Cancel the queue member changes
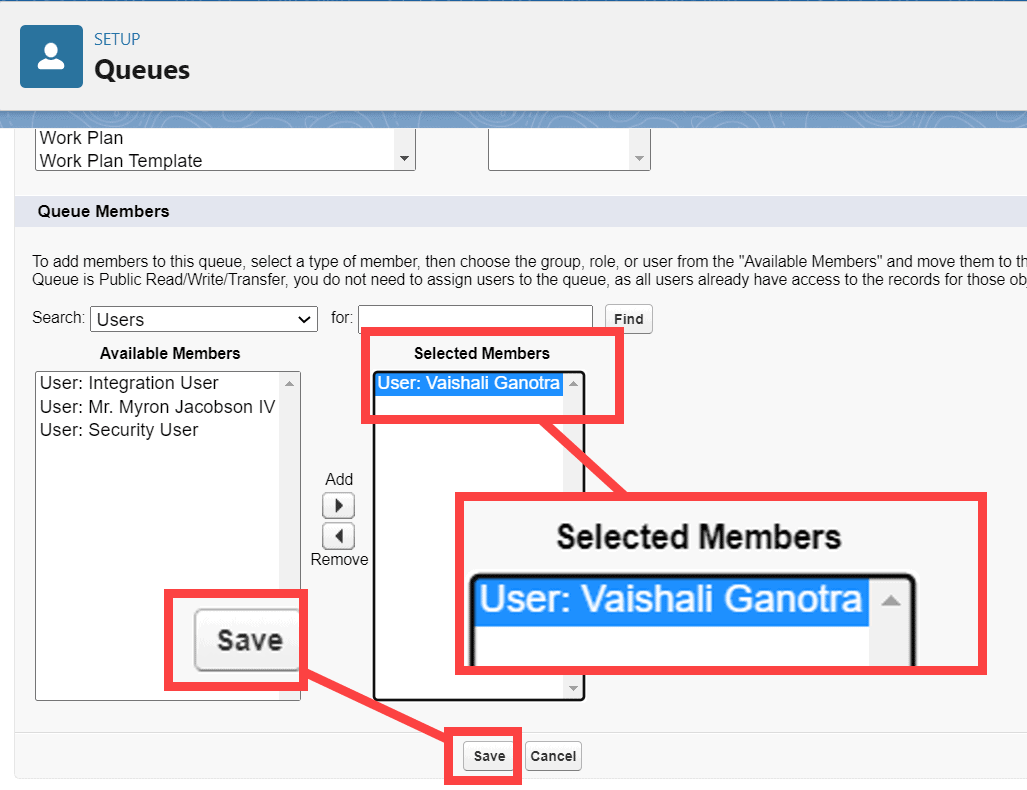Screen dimensions: 1027x790 click(x=553, y=756)
